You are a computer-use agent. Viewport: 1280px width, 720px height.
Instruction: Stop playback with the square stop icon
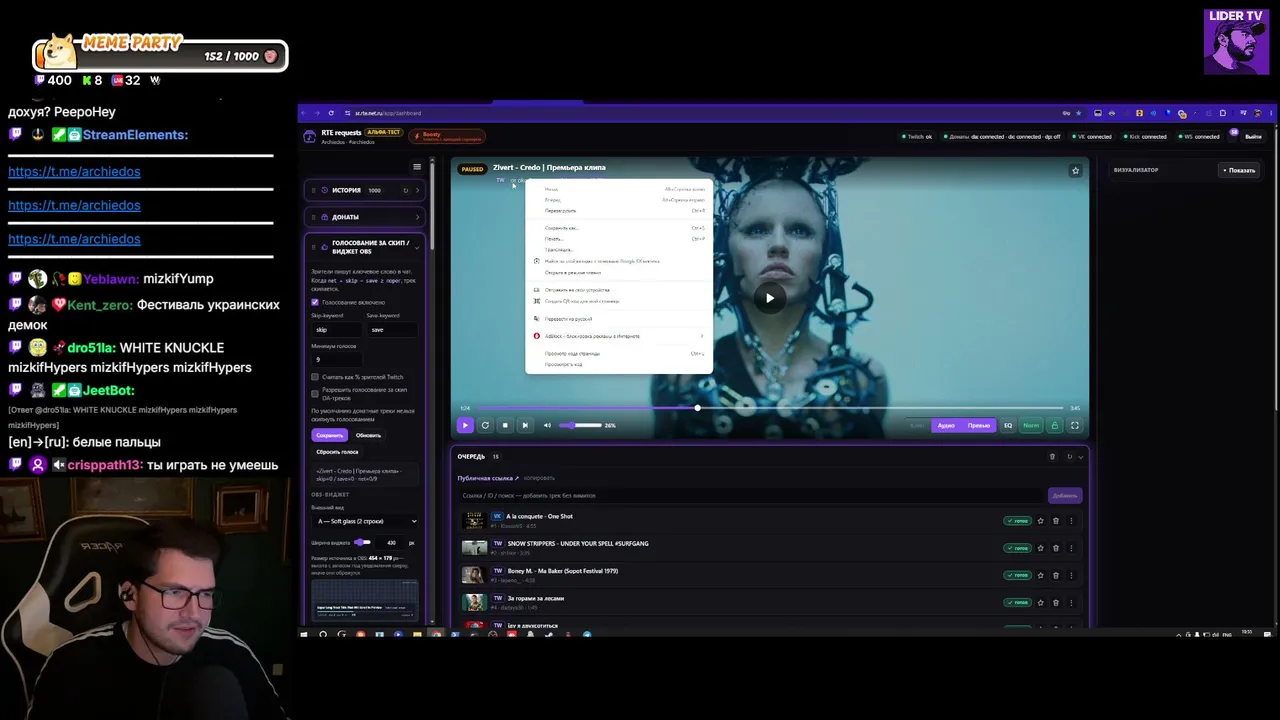[x=505, y=425]
